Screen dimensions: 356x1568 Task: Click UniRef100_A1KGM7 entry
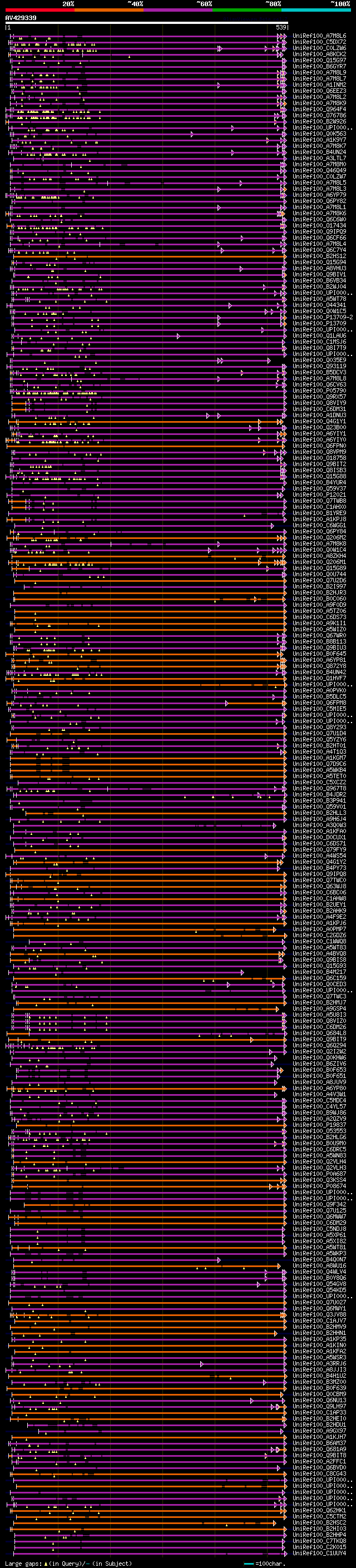(x=319, y=757)
